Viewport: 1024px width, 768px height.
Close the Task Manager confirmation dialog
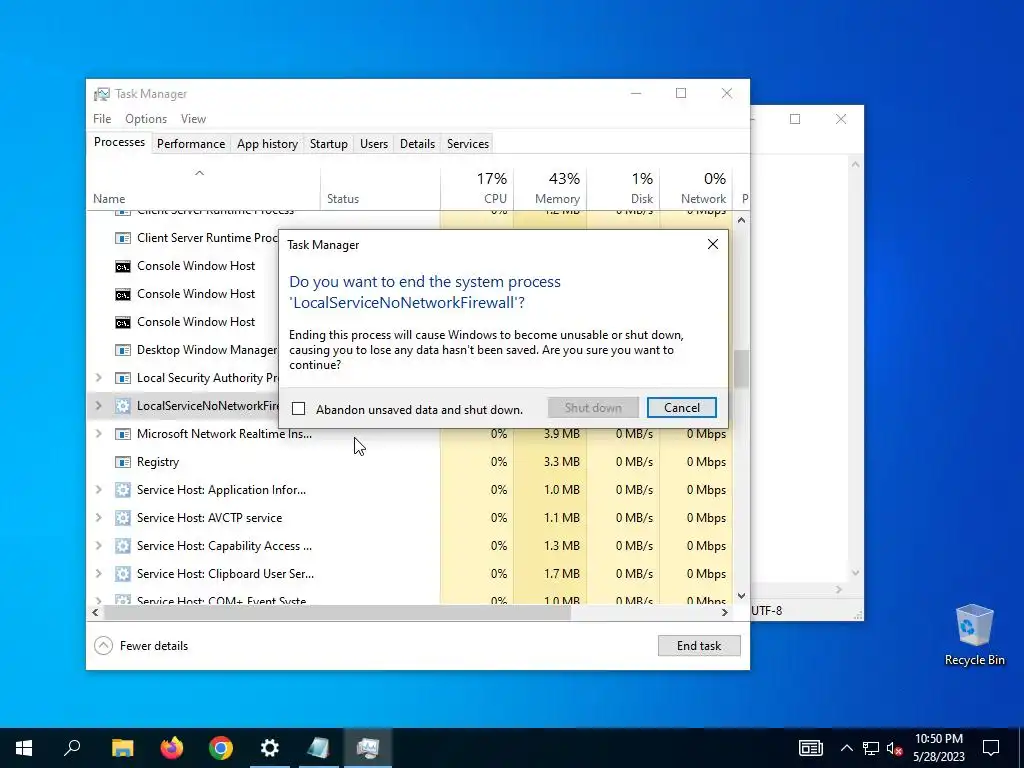pos(712,244)
